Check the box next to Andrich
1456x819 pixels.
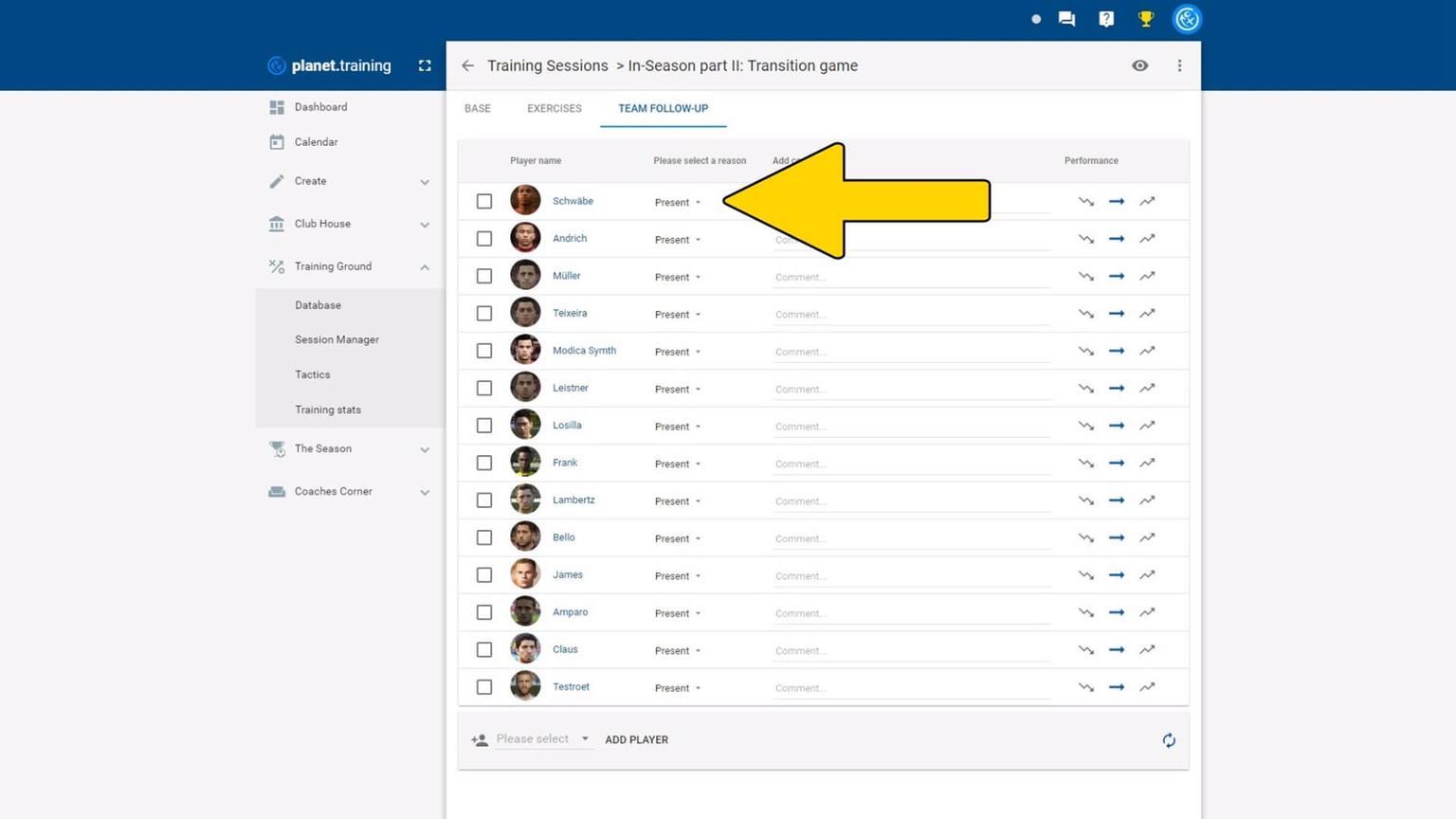(484, 239)
